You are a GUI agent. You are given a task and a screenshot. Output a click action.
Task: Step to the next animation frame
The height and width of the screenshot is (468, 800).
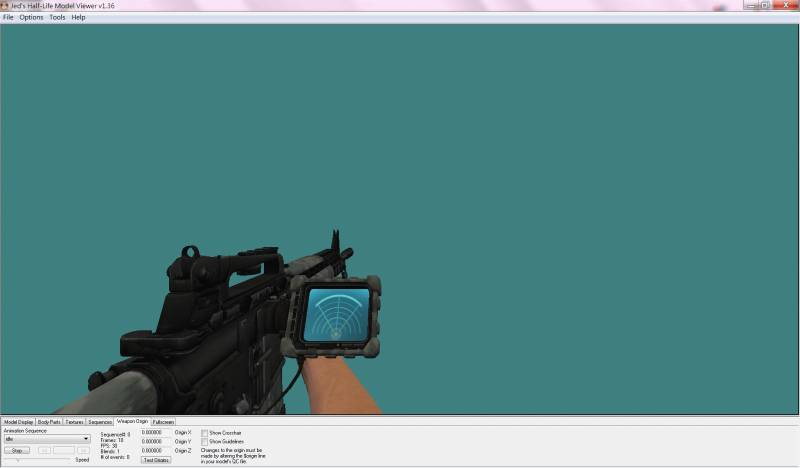point(83,451)
